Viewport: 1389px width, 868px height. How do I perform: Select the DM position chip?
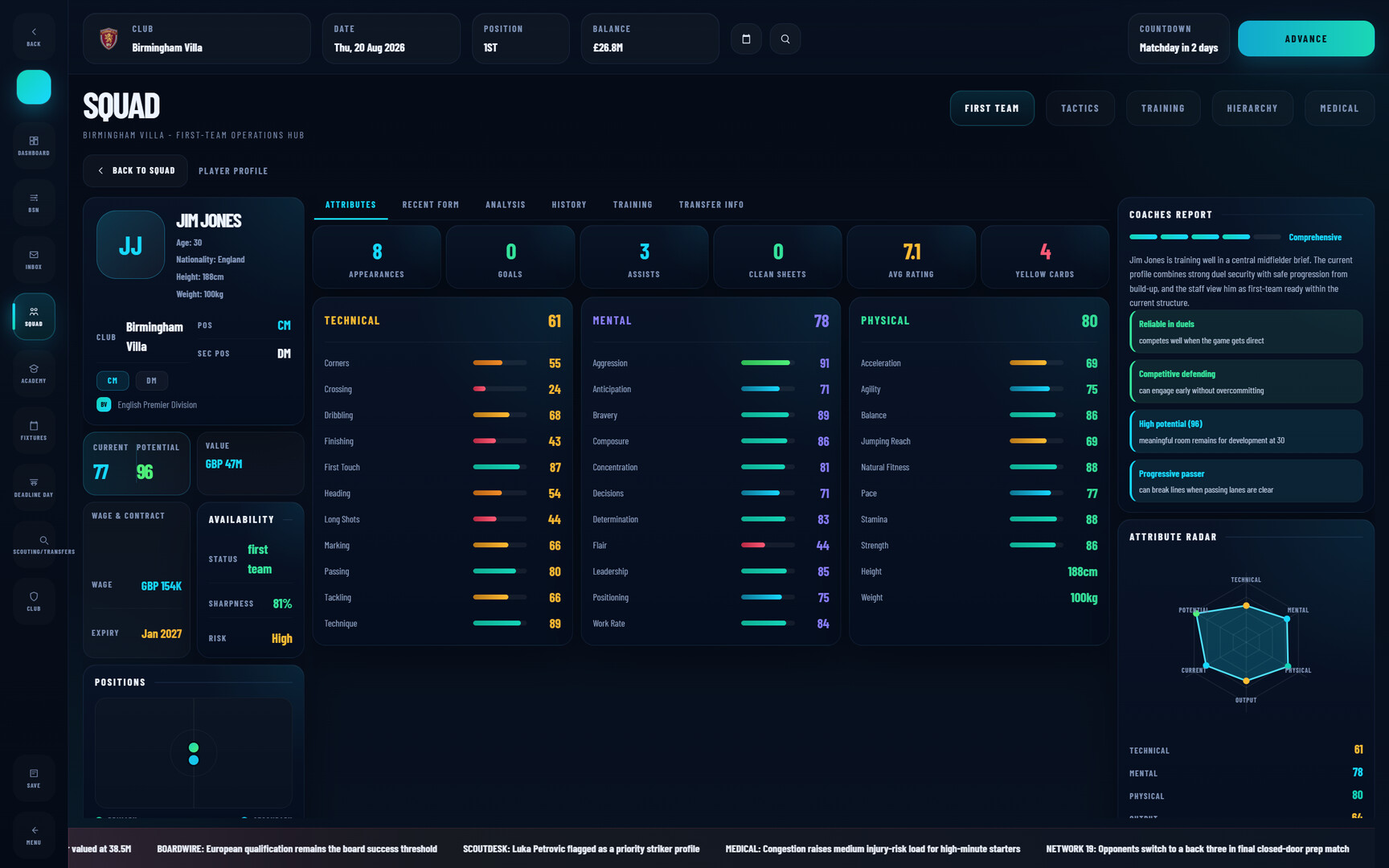coord(151,380)
